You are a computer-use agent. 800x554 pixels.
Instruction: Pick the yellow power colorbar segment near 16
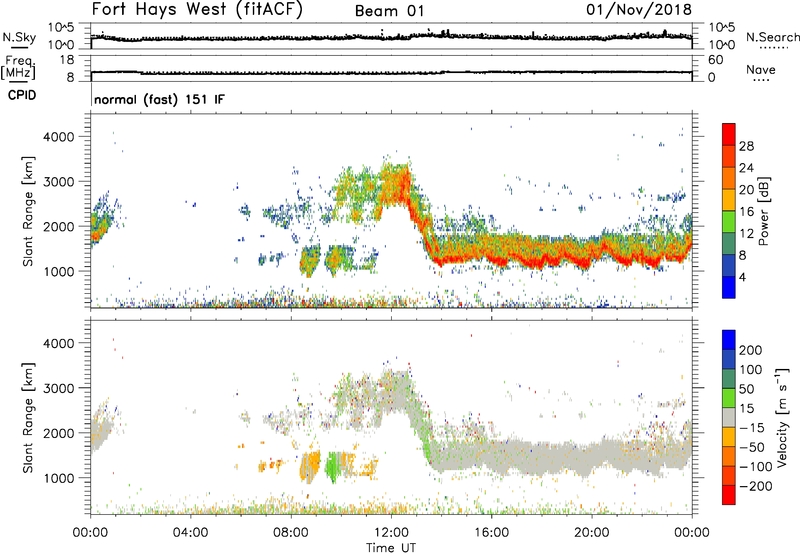[729, 199]
